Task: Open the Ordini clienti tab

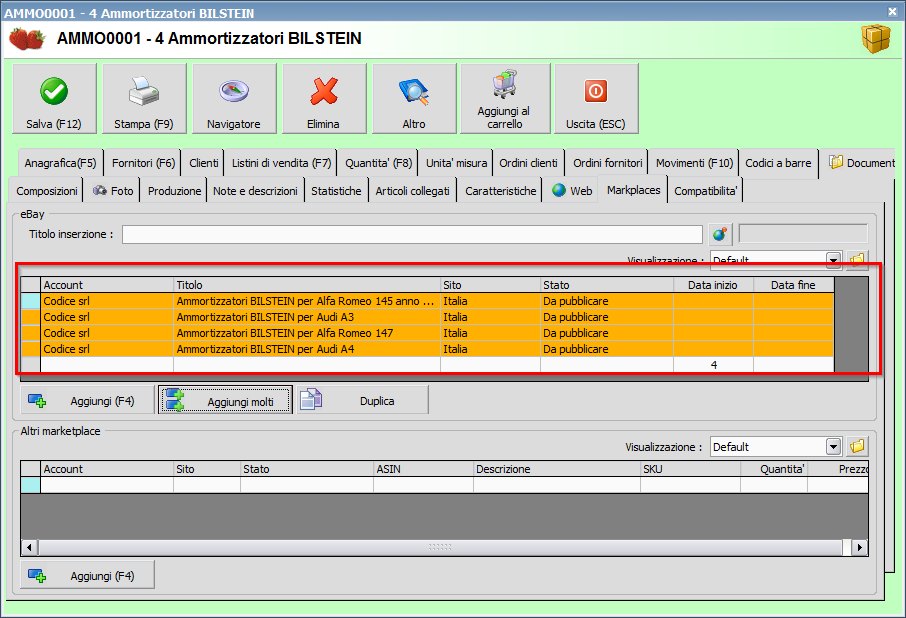Action: click(529, 163)
